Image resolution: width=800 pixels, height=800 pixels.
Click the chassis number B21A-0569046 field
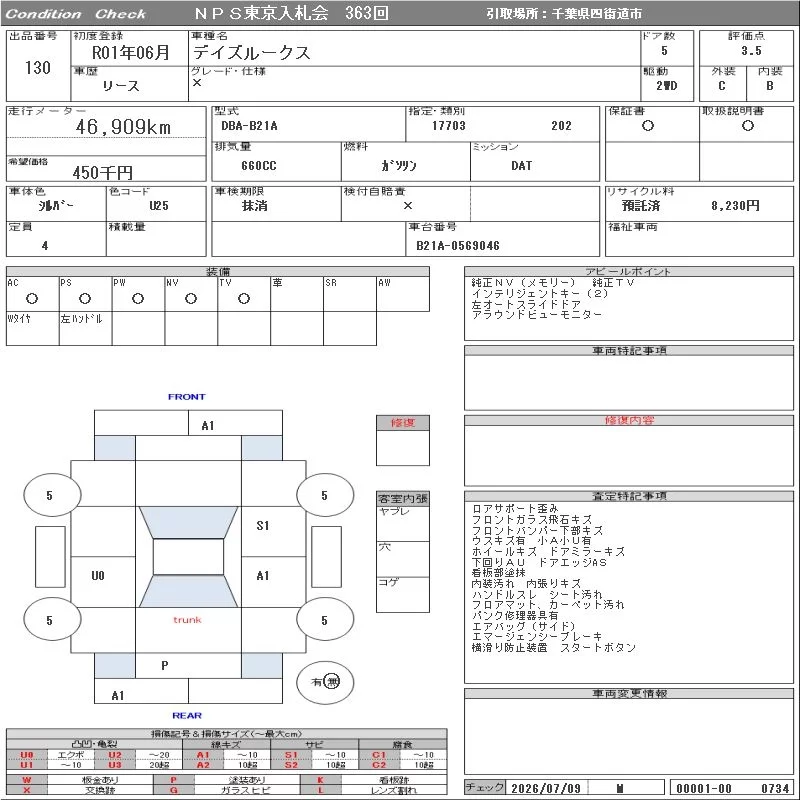(458, 246)
